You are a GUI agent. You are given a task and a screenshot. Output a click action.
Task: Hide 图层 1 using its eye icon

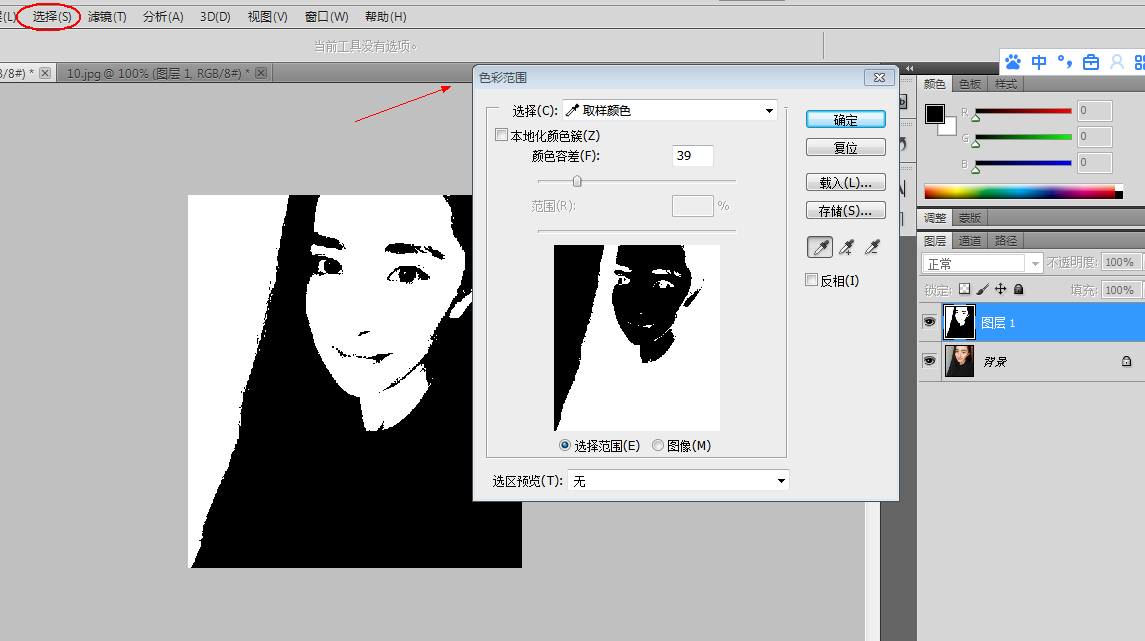click(x=930, y=321)
